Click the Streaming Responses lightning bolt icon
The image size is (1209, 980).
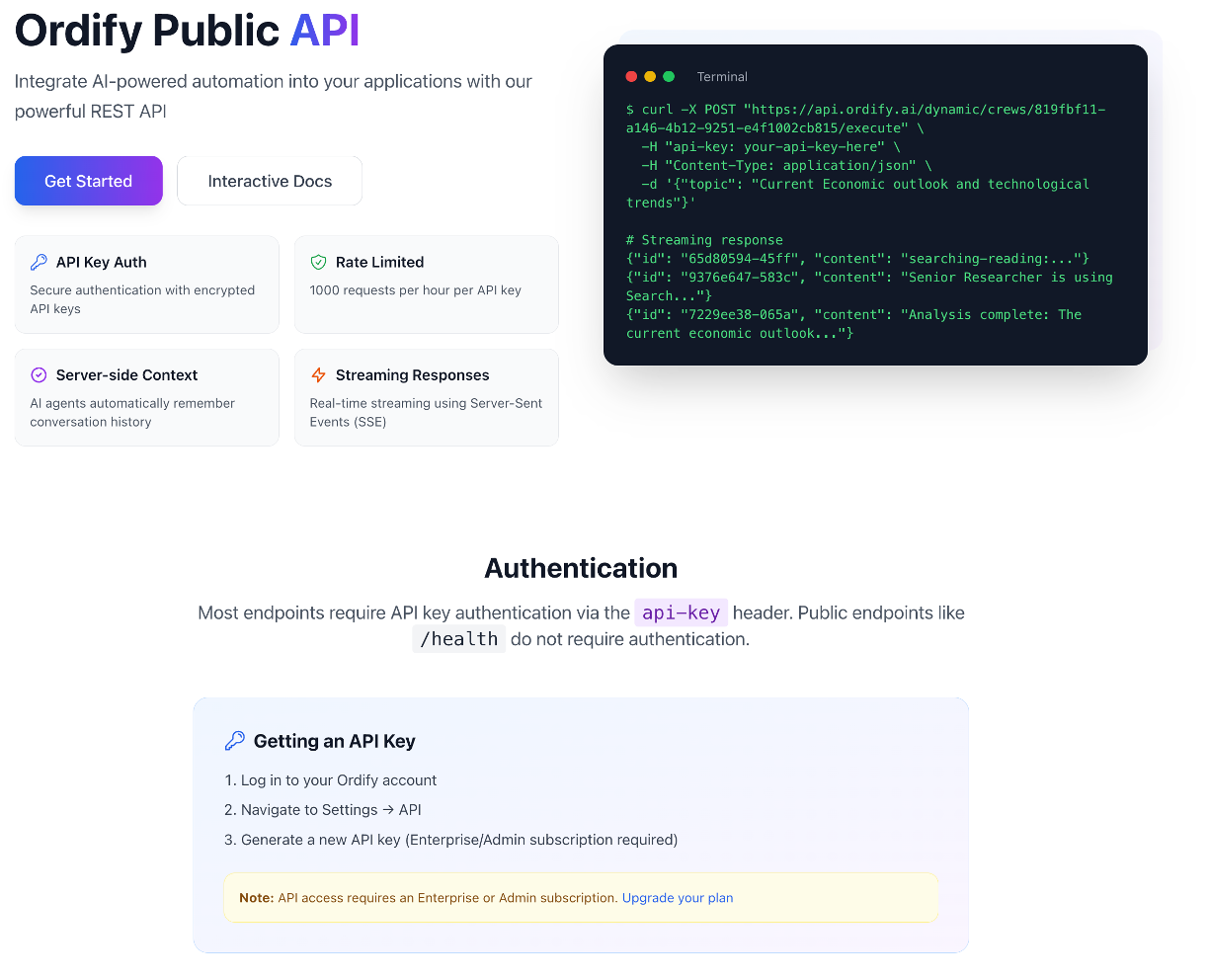coord(318,374)
